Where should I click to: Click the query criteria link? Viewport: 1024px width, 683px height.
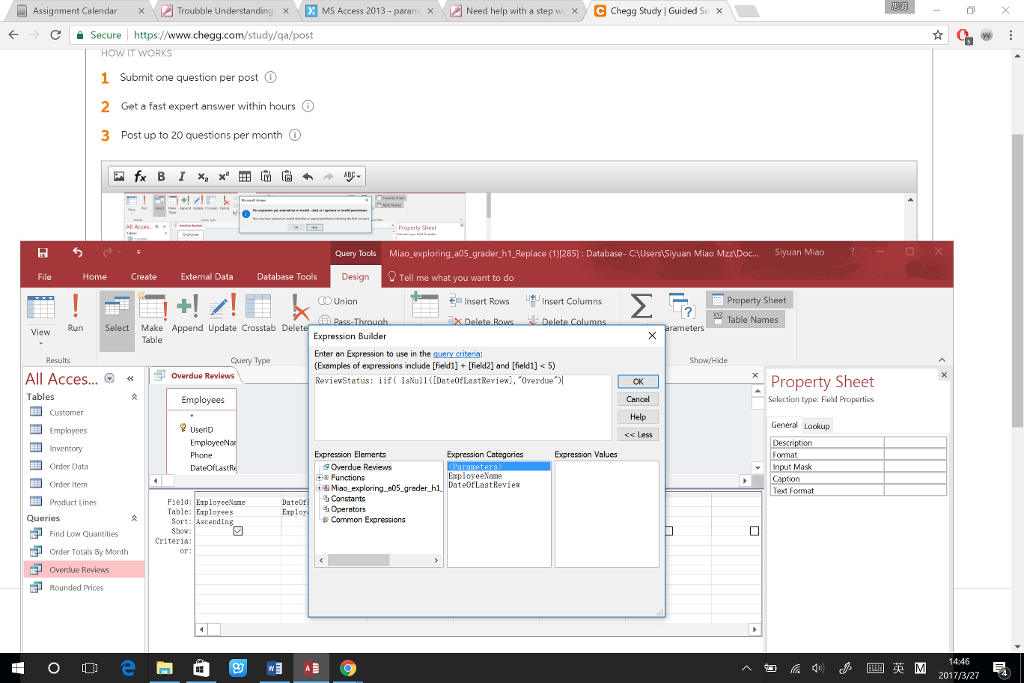pyautogui.click(x=456, y=354)
